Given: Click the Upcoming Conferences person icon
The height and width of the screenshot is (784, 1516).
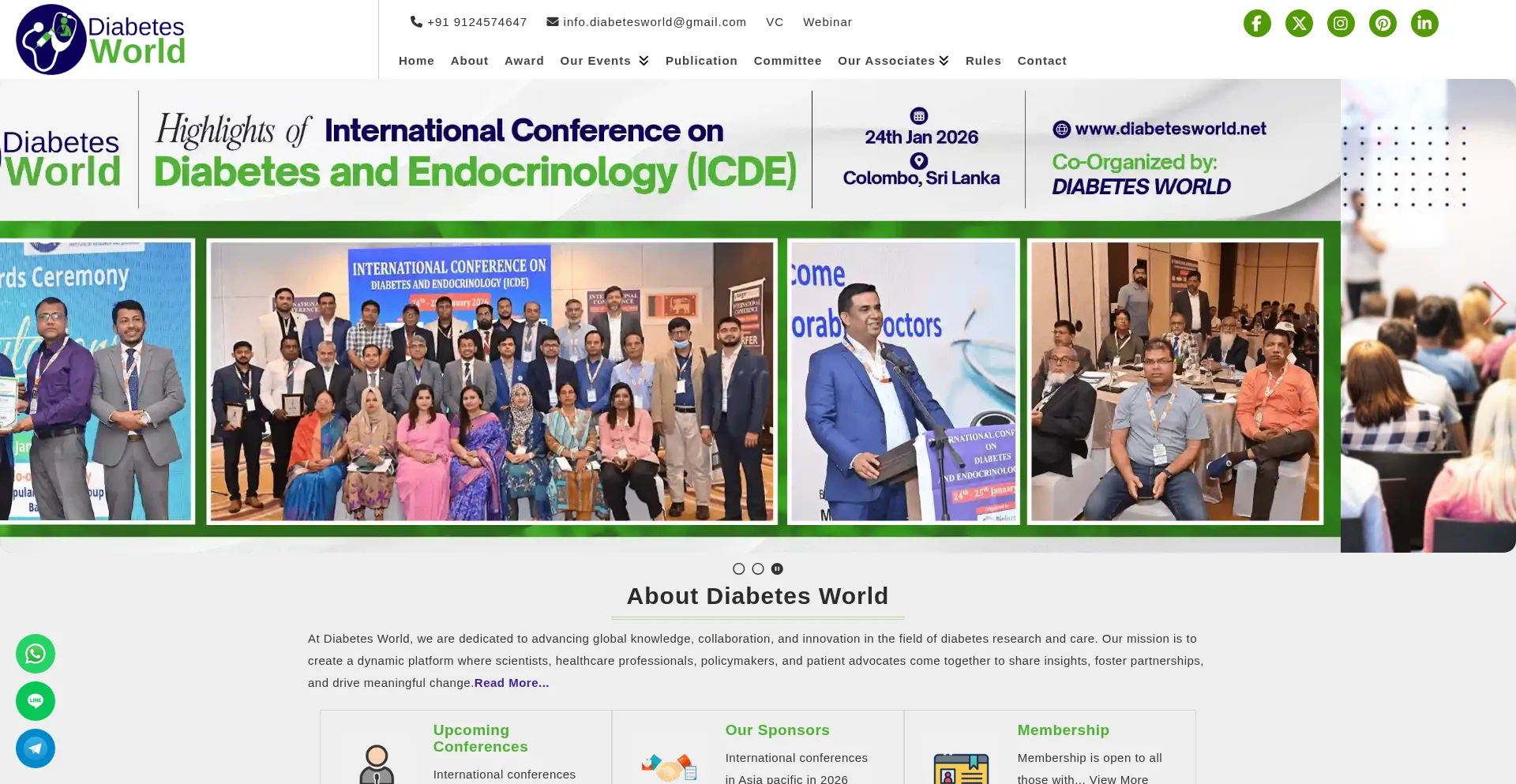Looking at the screenshot, I should tap(377, 764).
